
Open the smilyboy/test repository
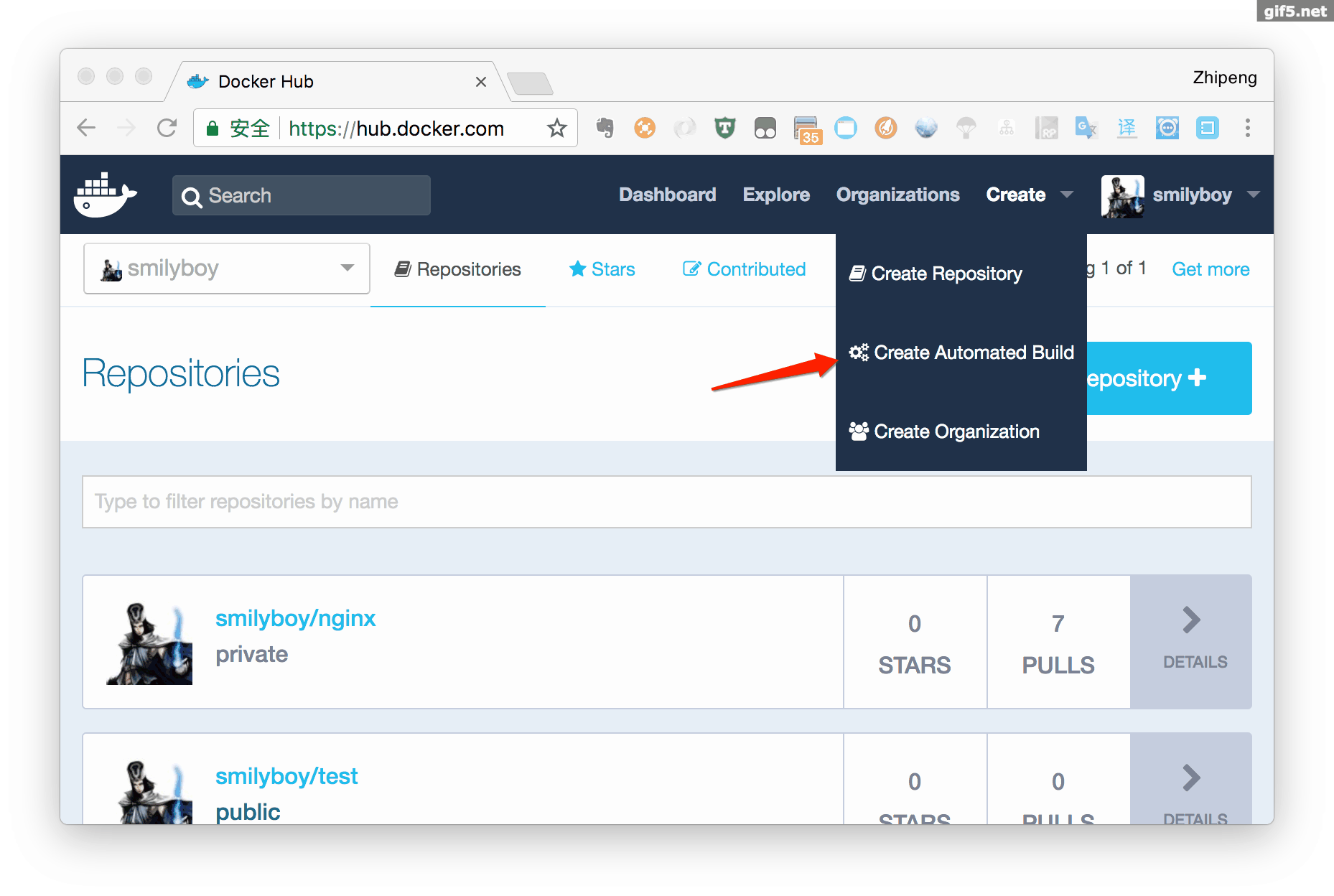tap(286, 775)
